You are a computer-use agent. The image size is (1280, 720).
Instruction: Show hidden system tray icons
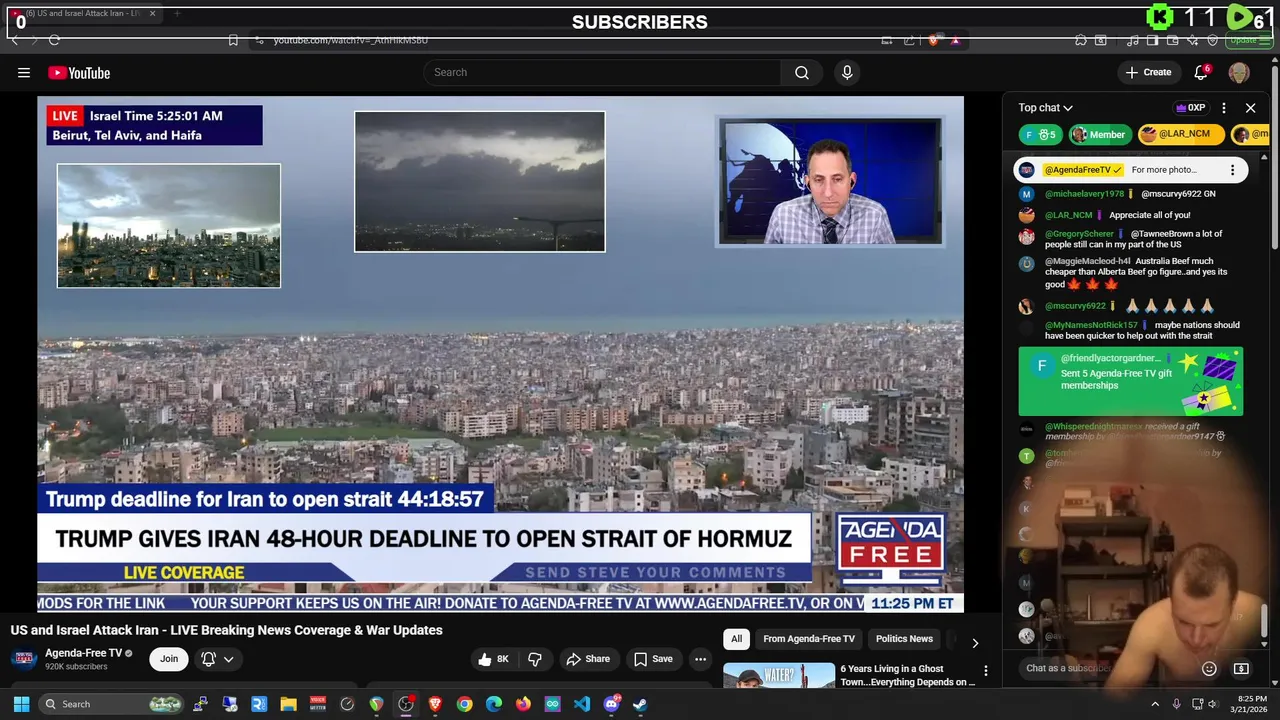[1154, 704]
